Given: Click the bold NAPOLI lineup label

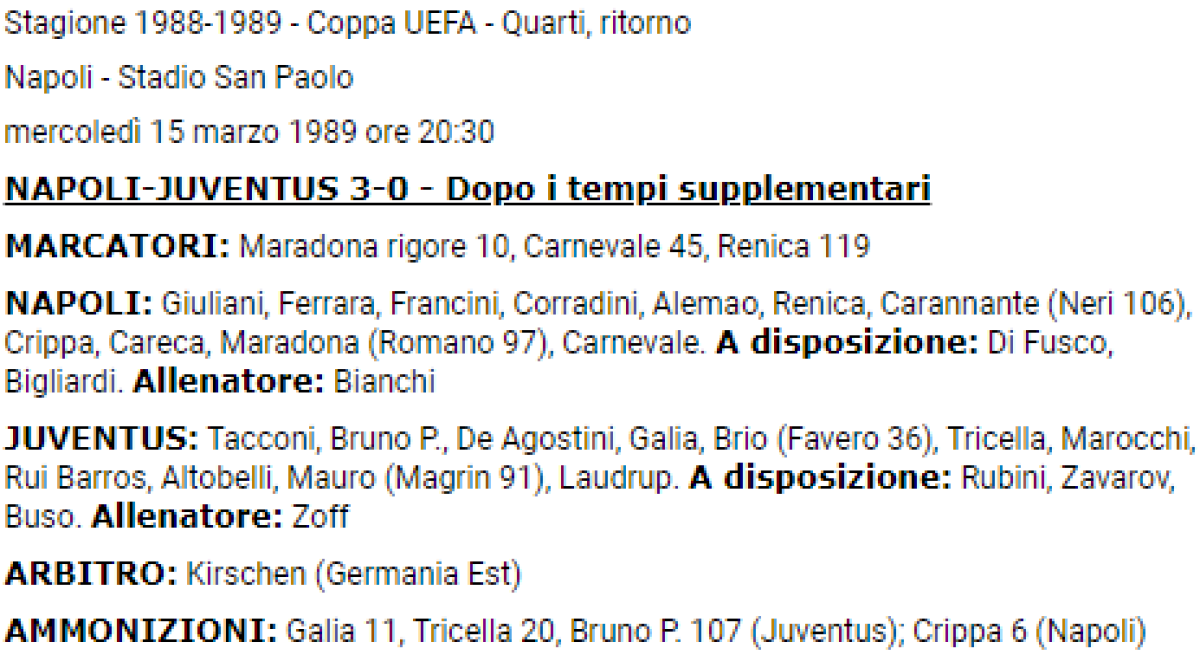Looking at the screenshot, I should coord(76,302).
